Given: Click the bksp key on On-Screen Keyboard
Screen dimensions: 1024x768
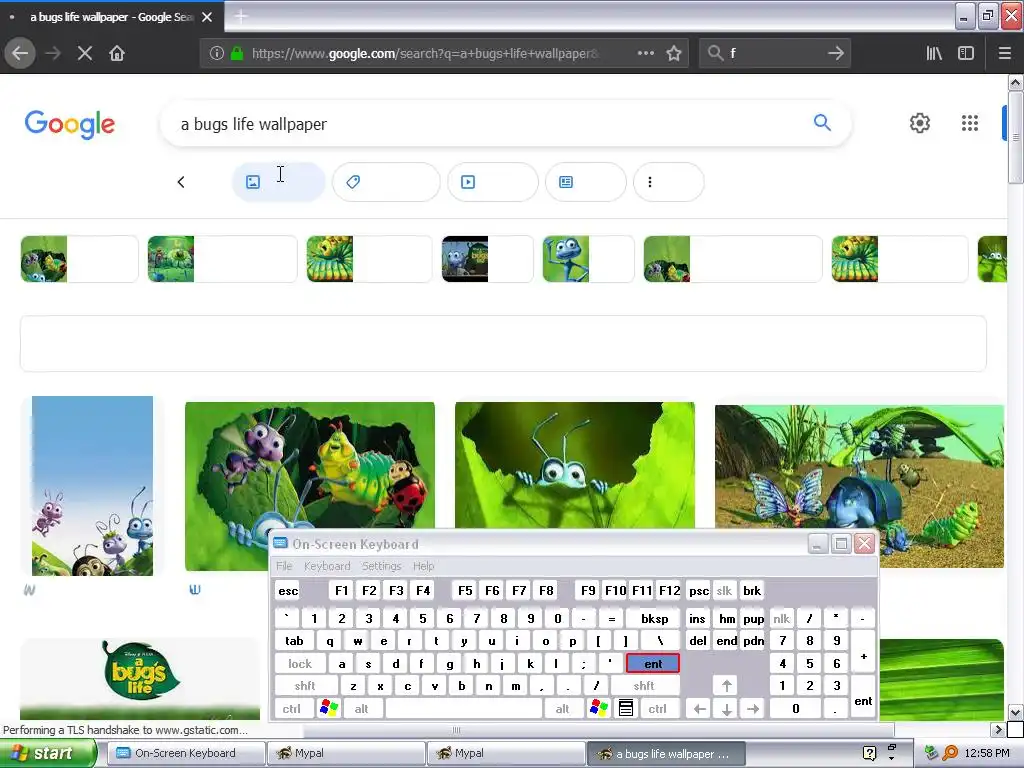Looking at the screenshot, I should click(x=654, y=618).
